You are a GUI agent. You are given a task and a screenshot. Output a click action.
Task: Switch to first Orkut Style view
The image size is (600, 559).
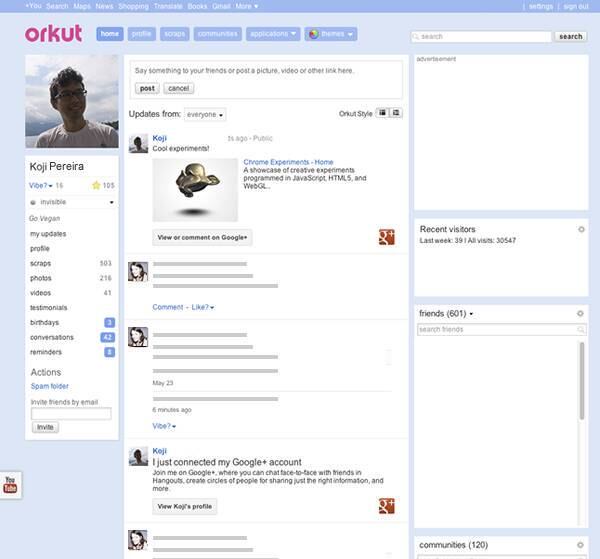click(382, 113)
